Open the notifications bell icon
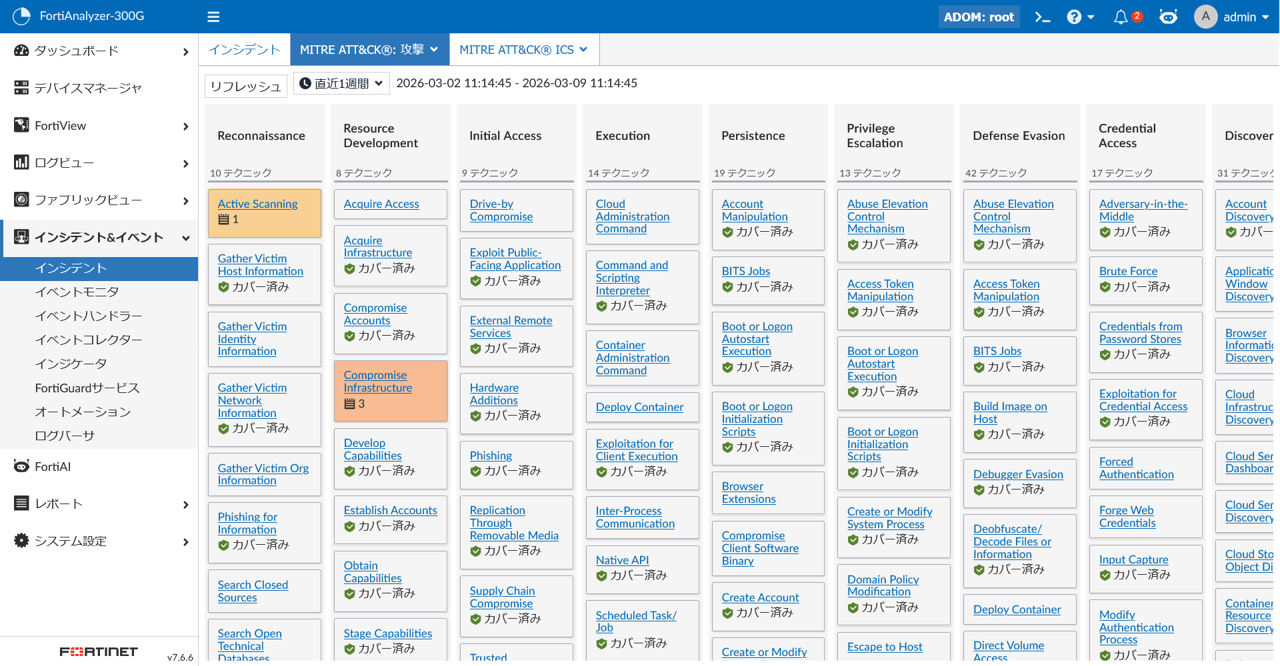Screen dimensions: 1280x666 coord(1122,17)
